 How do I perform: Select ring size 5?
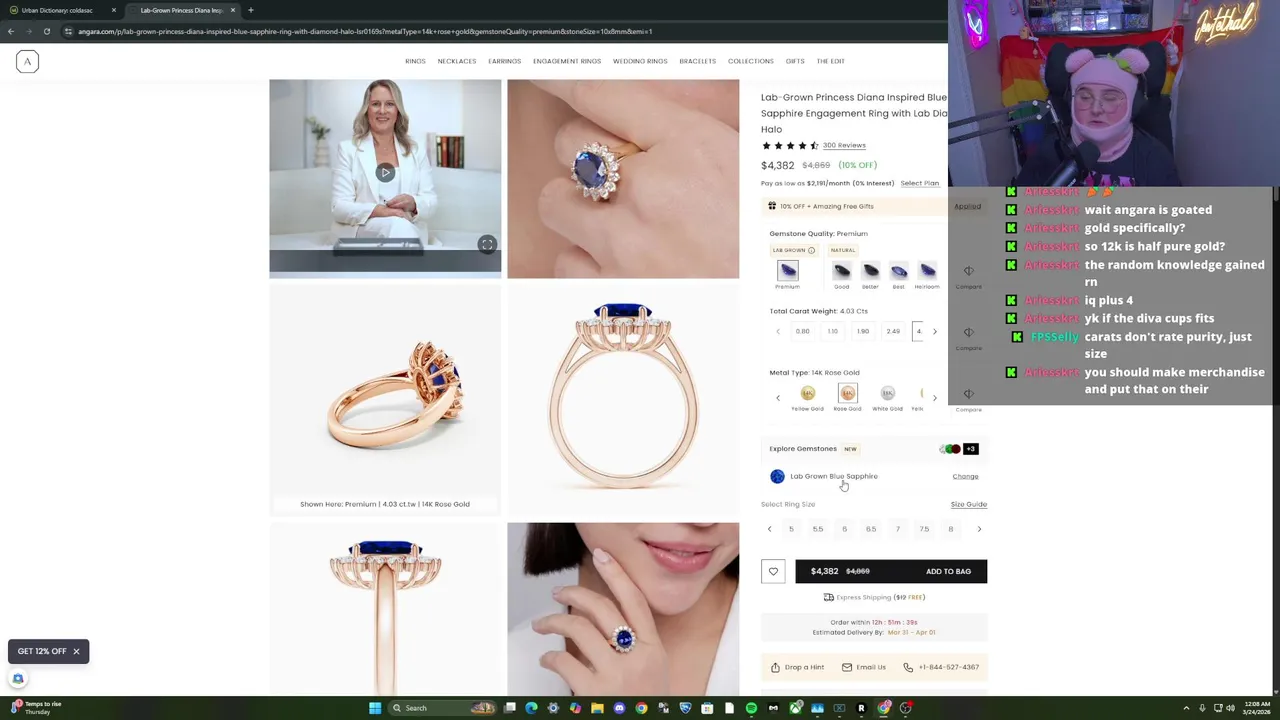(791, 529)
